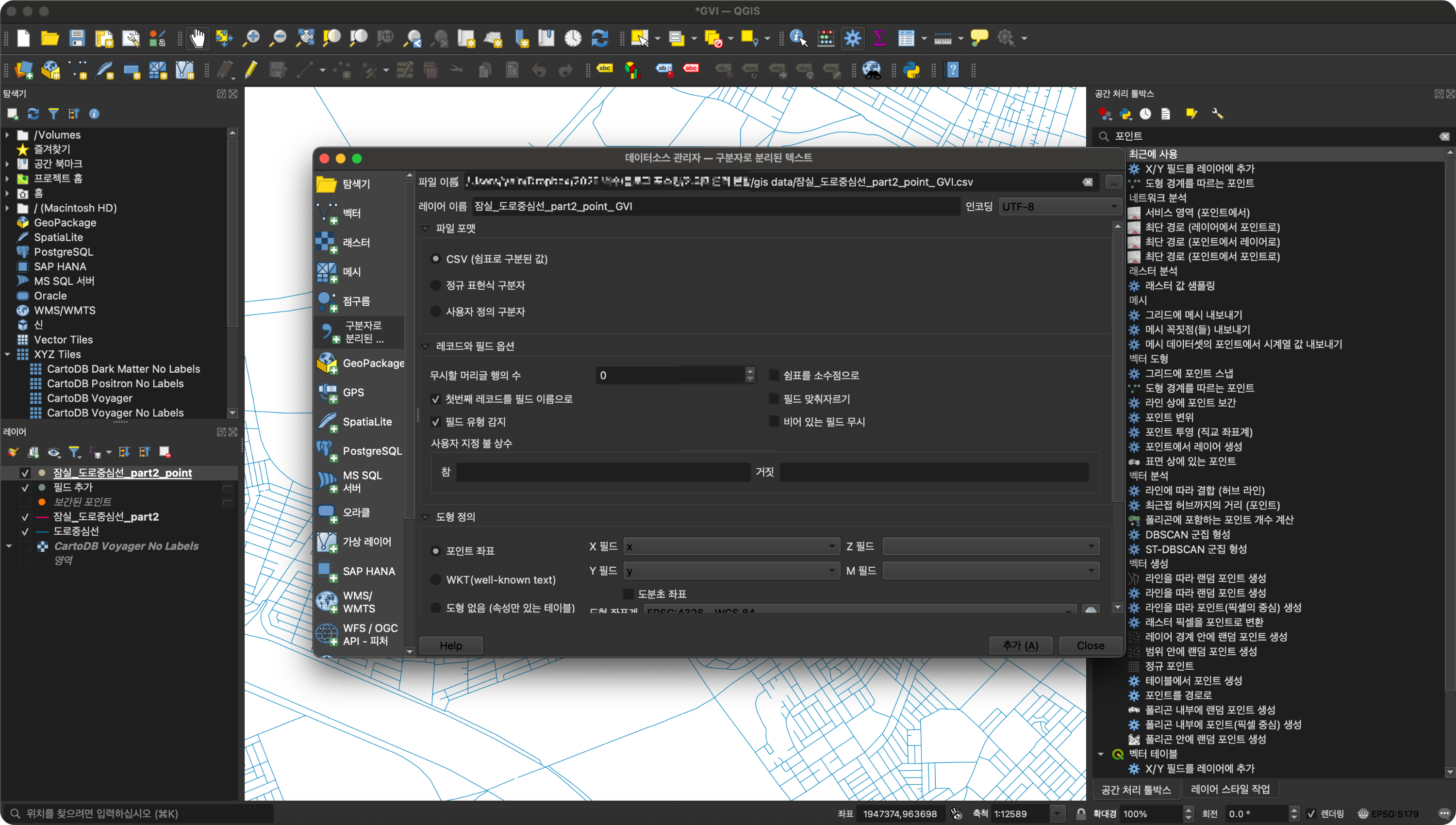Click the 추가 (A) button

(1020, 645)
